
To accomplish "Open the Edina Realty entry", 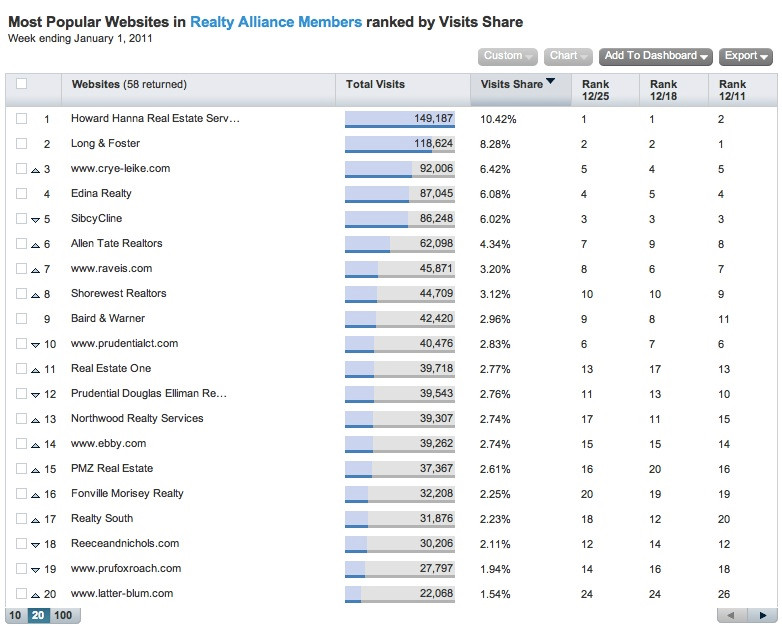I will pos(101,194).
